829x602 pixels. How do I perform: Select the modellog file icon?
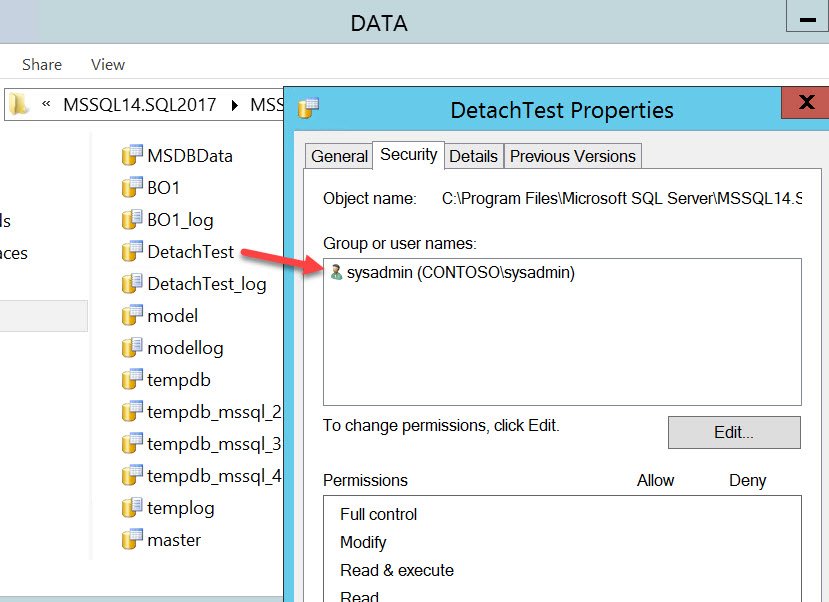(x=132, y=348)
